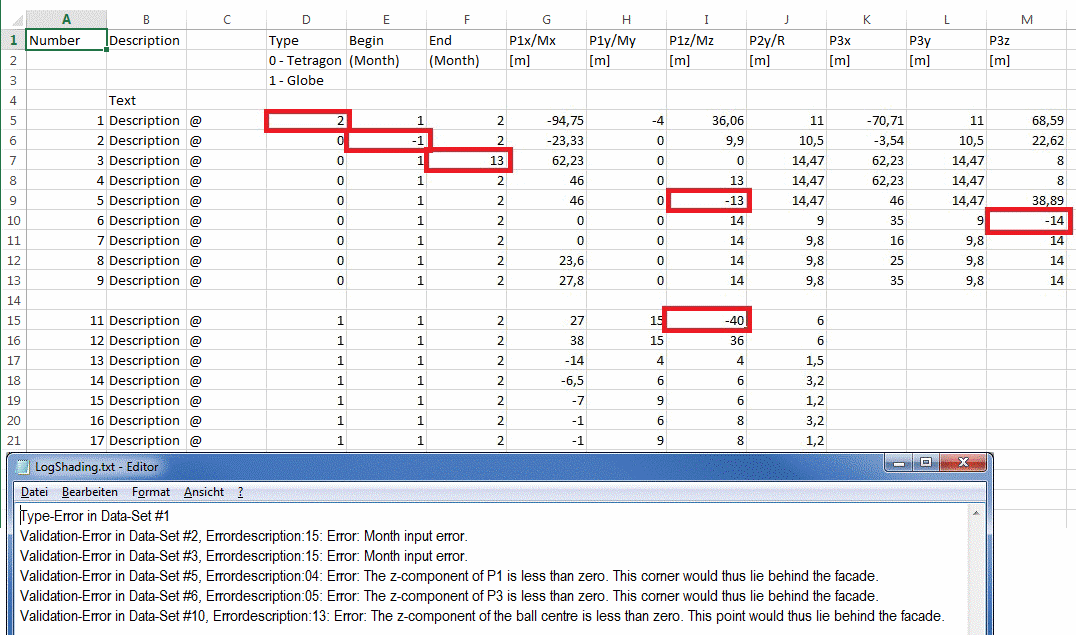Select the cell containing 23,6
1076x635 pixels.
pyautogui.click(x=546, y=261)
